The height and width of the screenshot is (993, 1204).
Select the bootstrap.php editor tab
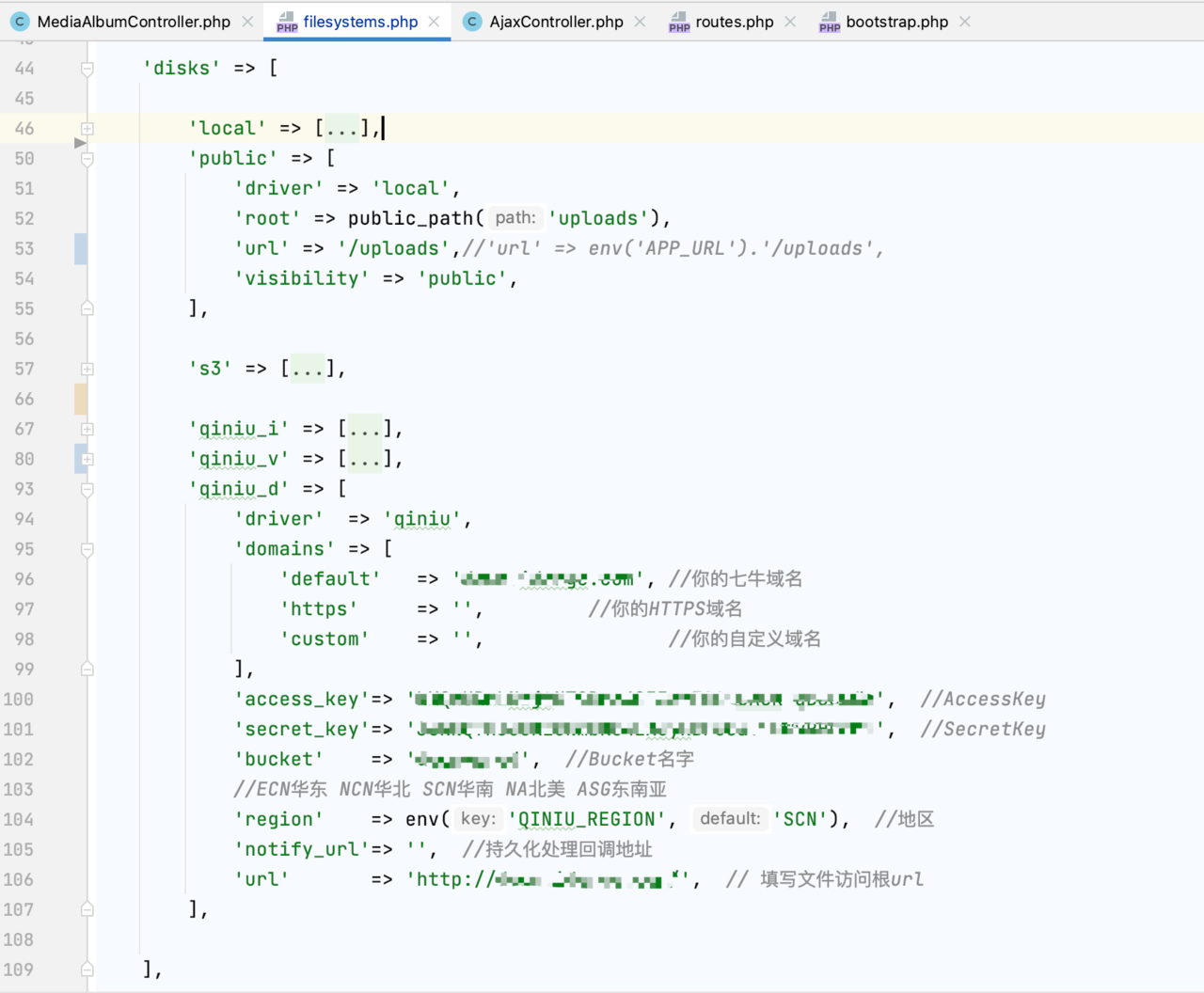895,22
